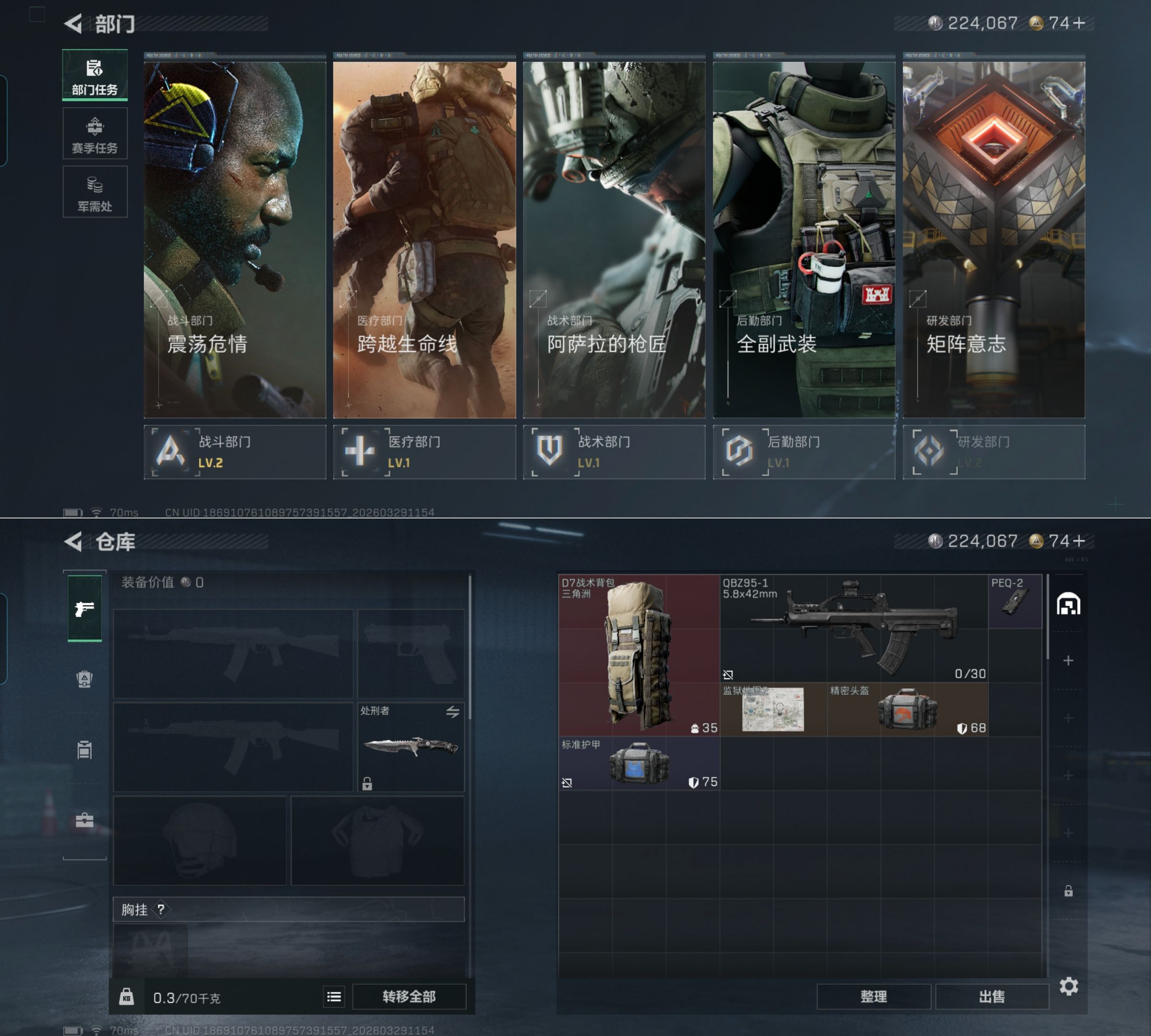The image size is (1151, 1036).
Task: Click the locked stash expansion slot
Action: click(x=1068, y=891)
